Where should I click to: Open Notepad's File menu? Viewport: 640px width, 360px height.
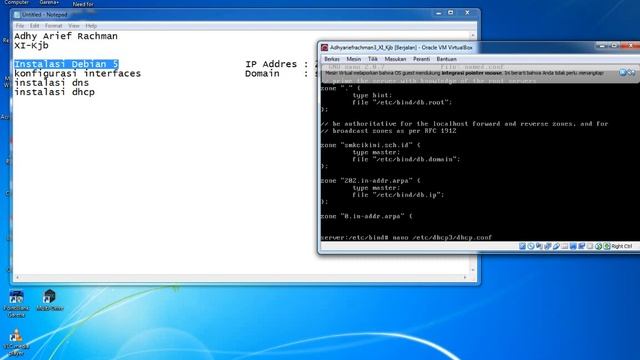20,26
